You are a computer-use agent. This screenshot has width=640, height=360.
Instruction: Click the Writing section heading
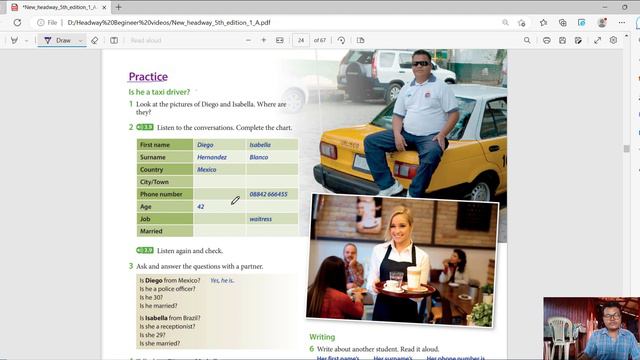click(x=322, y=337)
